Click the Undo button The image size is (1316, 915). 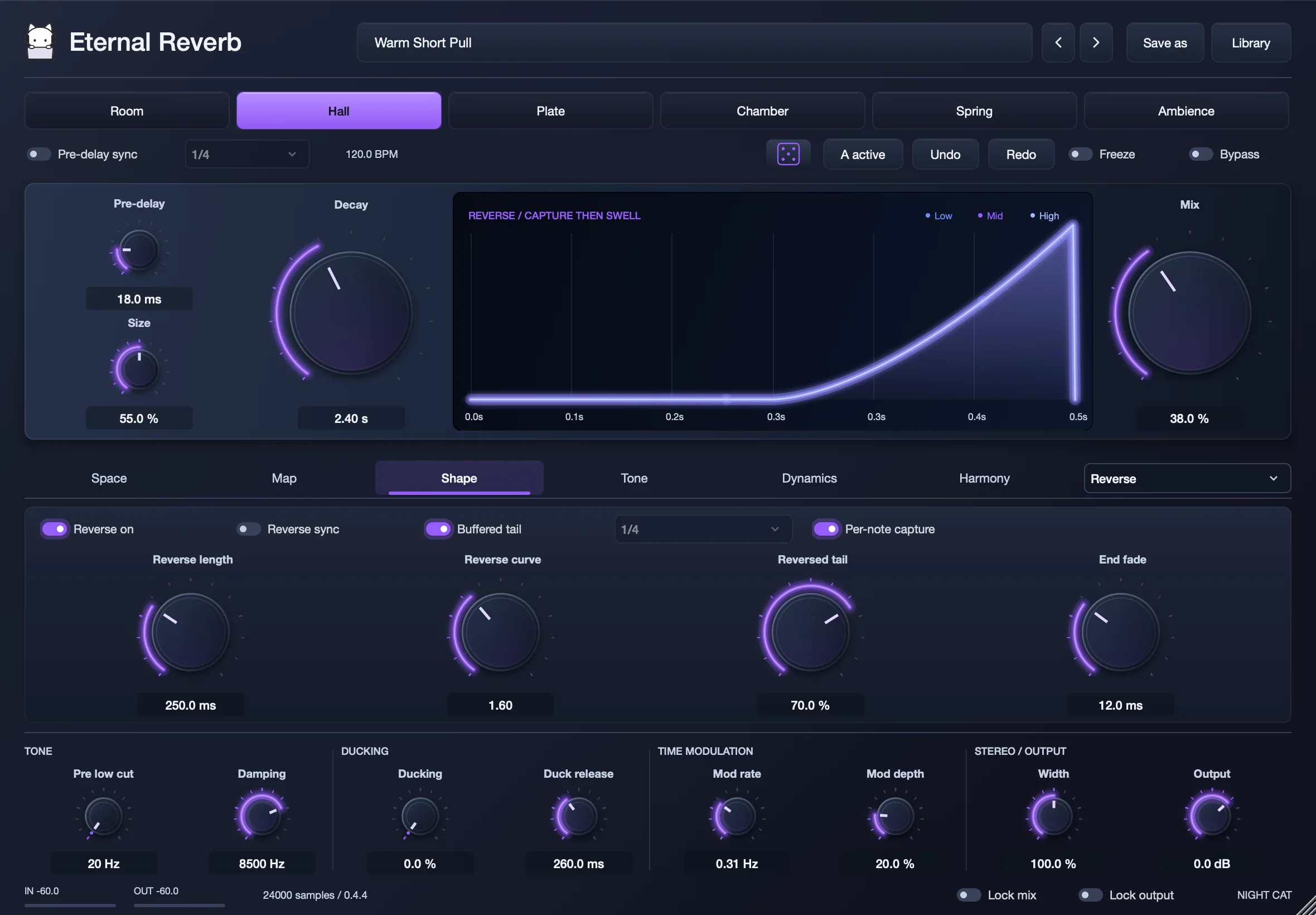click(945, 154)
